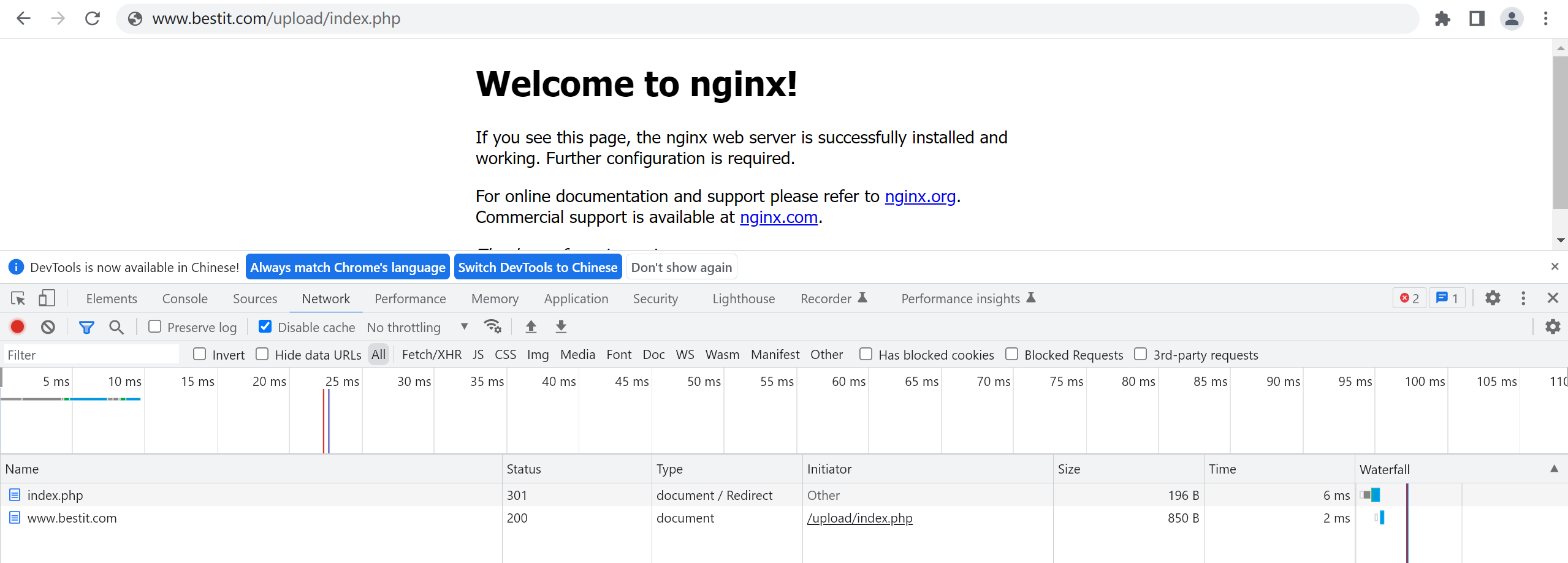Open /upload/index.php initiator link
The image size is (1568, 563).
pos(859,518)
